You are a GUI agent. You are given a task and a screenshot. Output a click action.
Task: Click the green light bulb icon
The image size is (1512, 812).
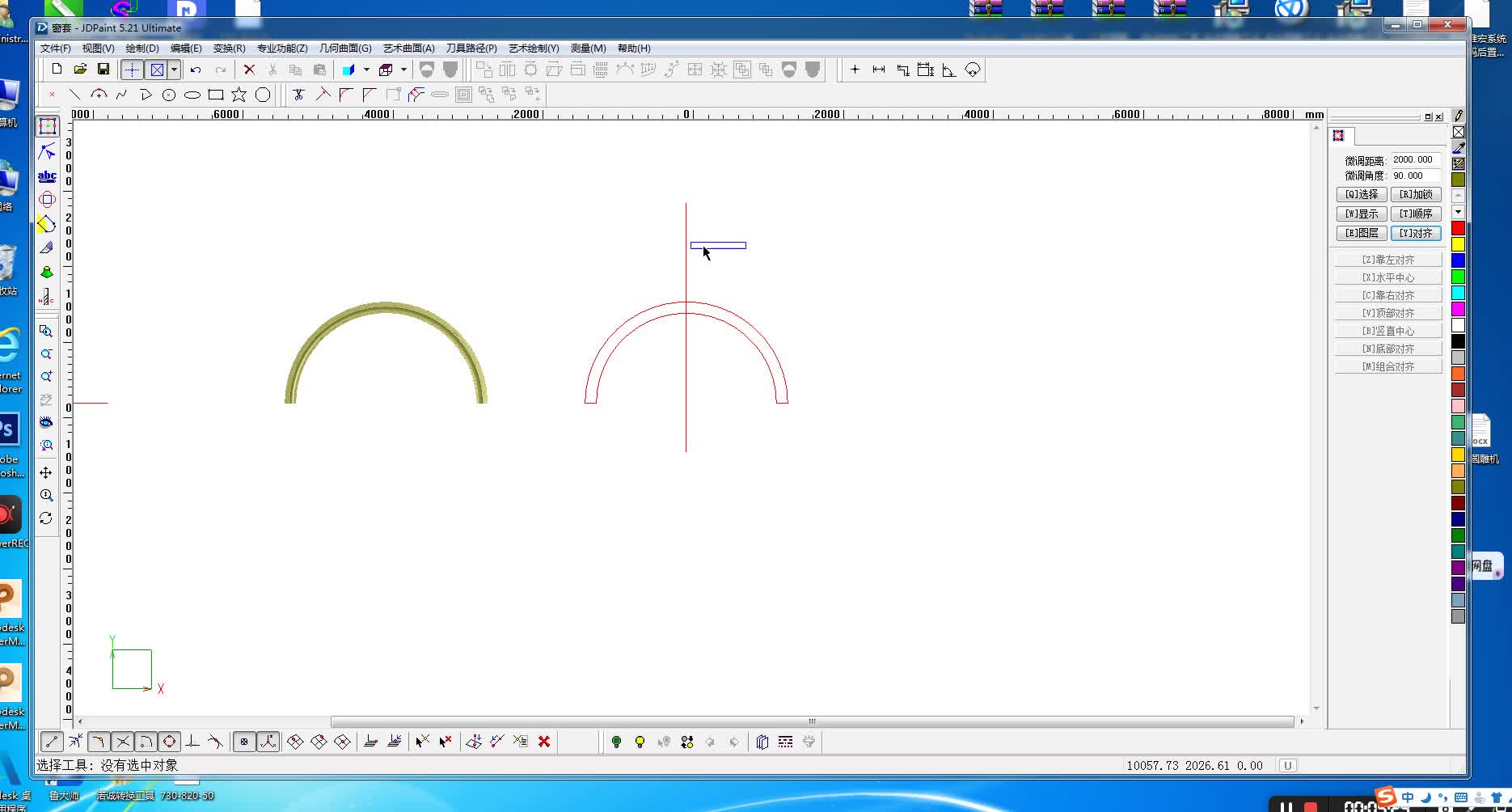click(616, 742)
